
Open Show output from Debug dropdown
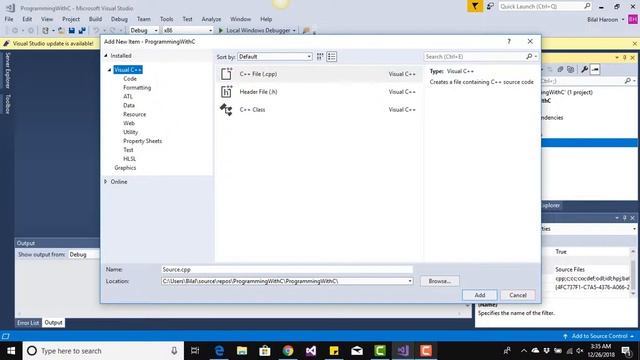click(x=83, y=254)
